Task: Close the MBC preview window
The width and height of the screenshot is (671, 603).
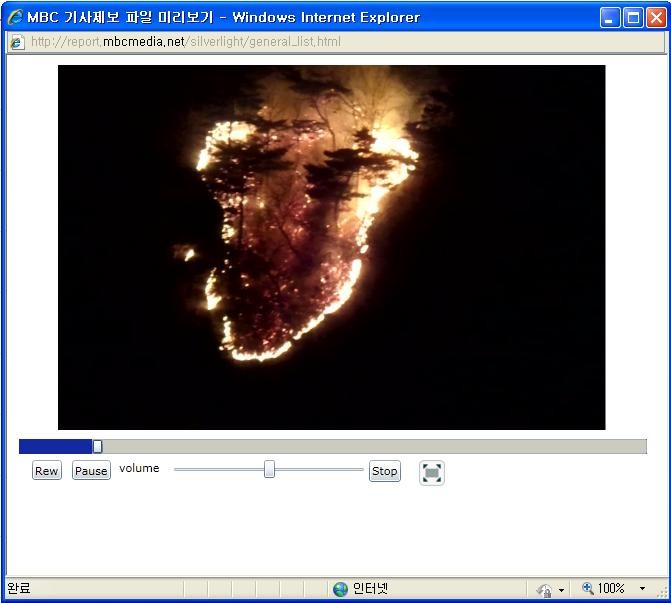Action: coord(656,18)
